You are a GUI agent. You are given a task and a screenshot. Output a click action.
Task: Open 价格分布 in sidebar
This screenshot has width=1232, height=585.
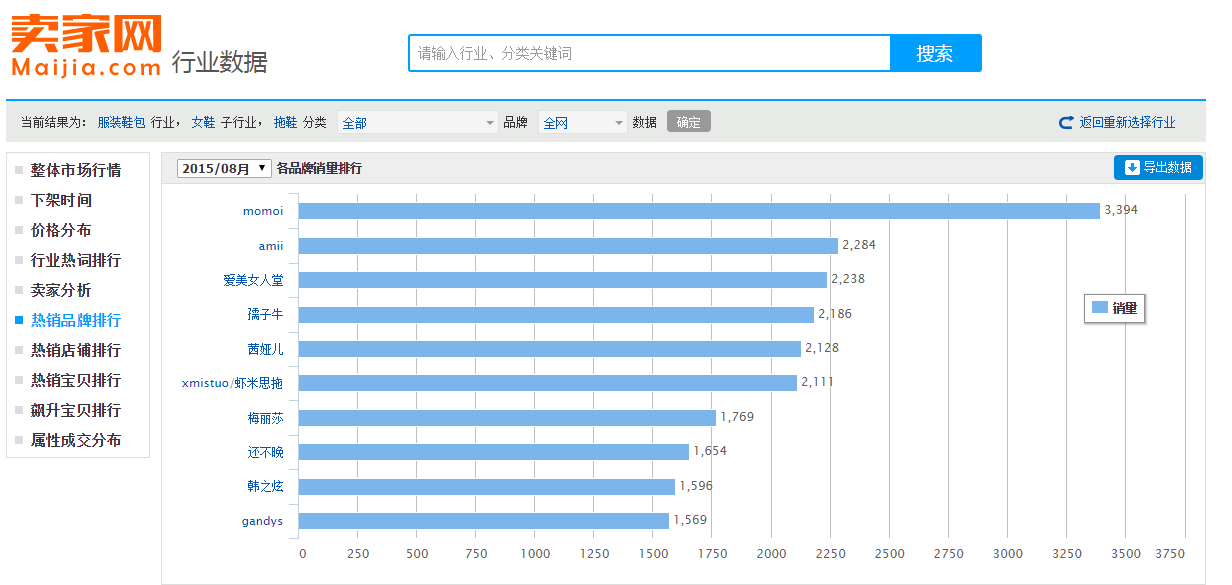pyautogui.click(x=61, y=230)
